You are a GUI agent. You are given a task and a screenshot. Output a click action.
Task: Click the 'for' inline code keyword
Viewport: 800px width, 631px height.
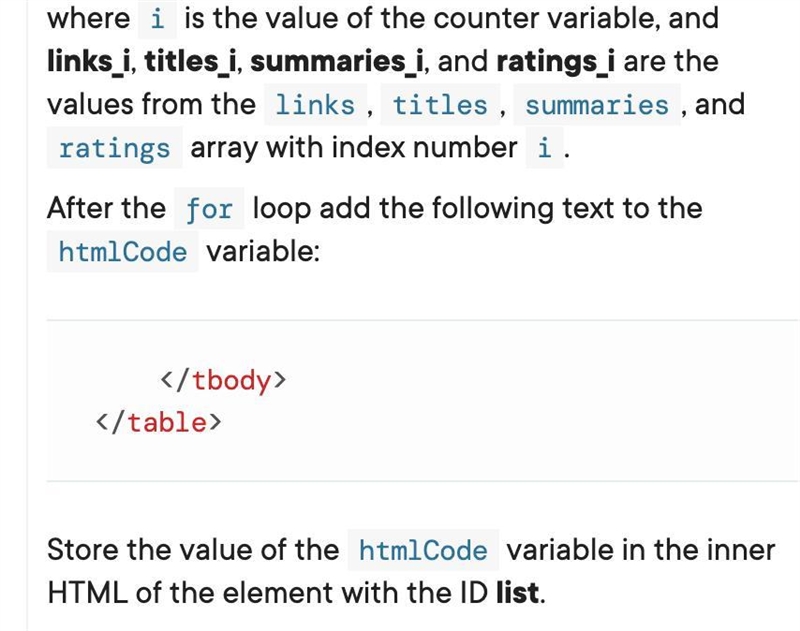pyautogui.click(x=209, y=209)
